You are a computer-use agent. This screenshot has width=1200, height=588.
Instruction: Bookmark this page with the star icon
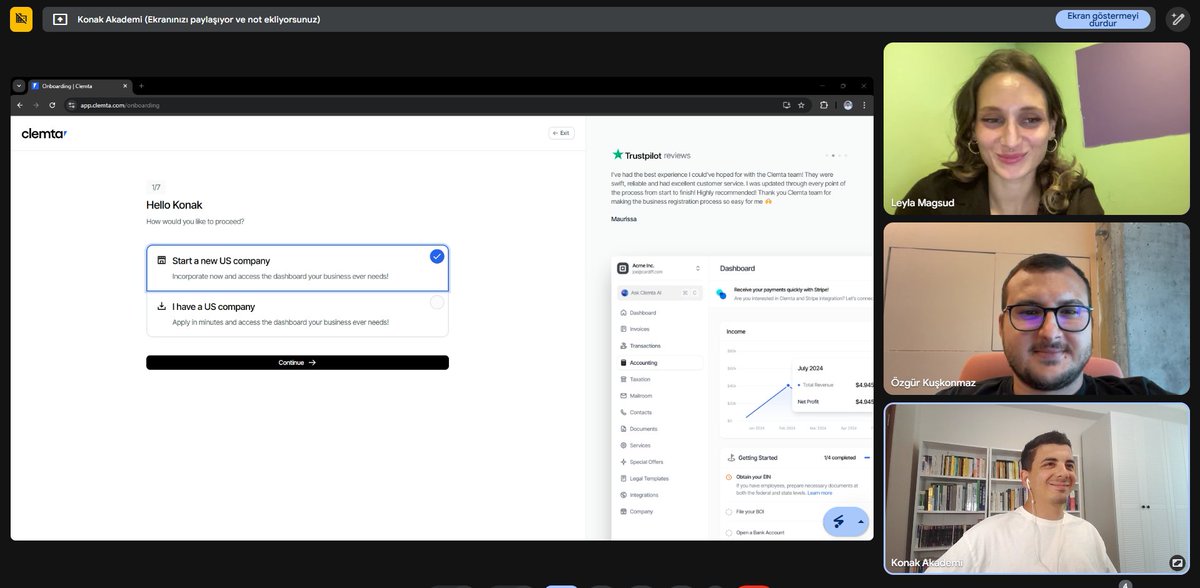pos(801,105)
